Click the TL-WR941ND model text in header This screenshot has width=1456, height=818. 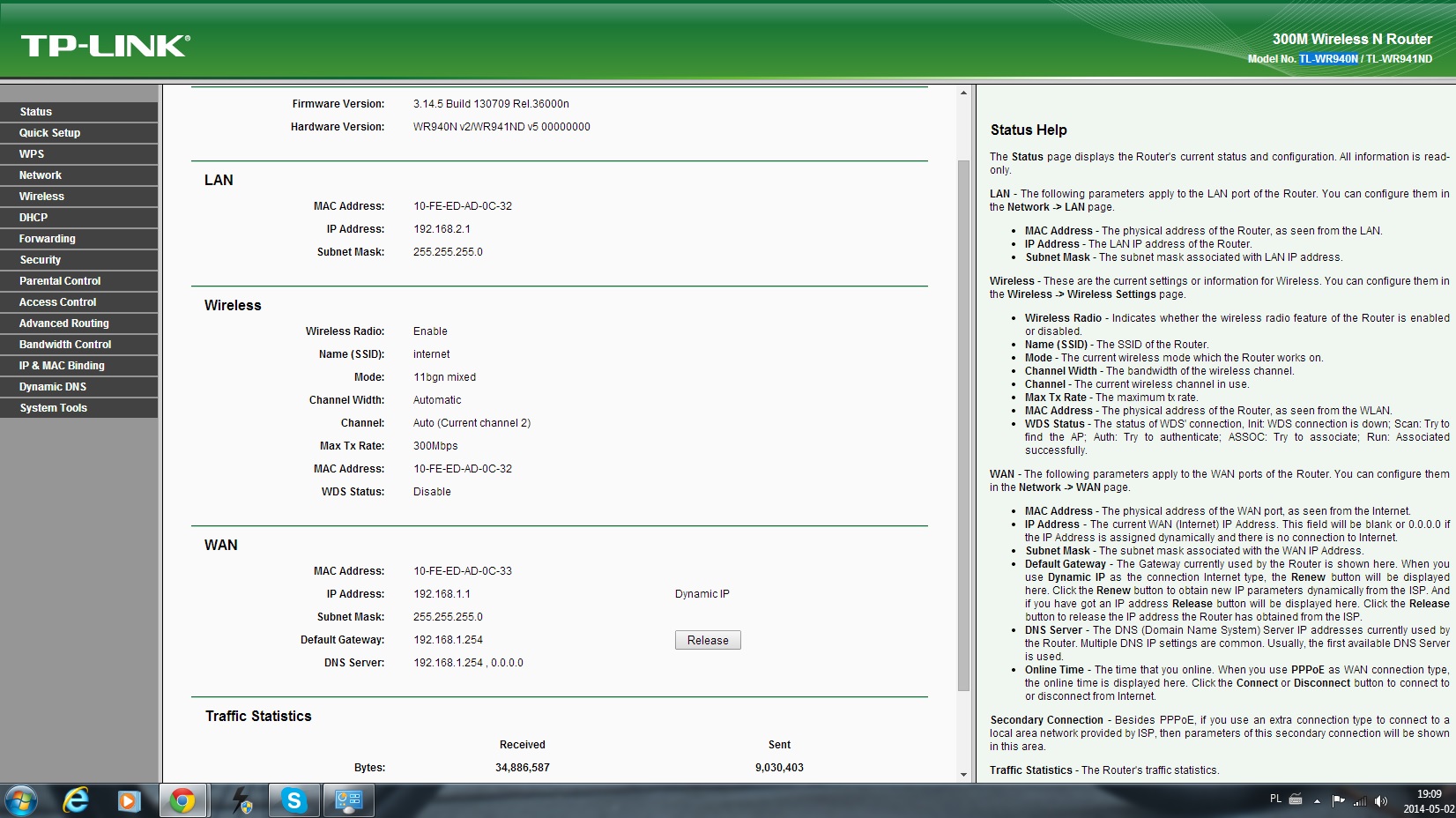(1400, 59)
